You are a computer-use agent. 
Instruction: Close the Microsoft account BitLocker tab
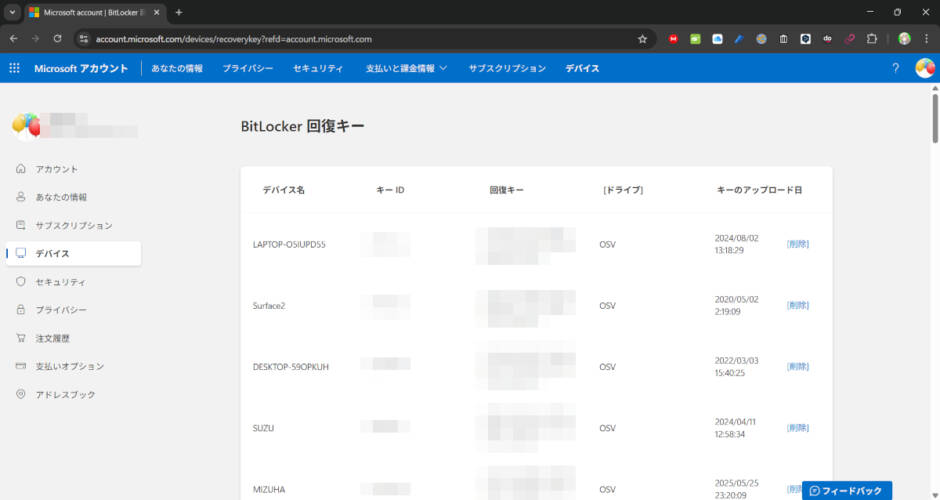point(156,12)
